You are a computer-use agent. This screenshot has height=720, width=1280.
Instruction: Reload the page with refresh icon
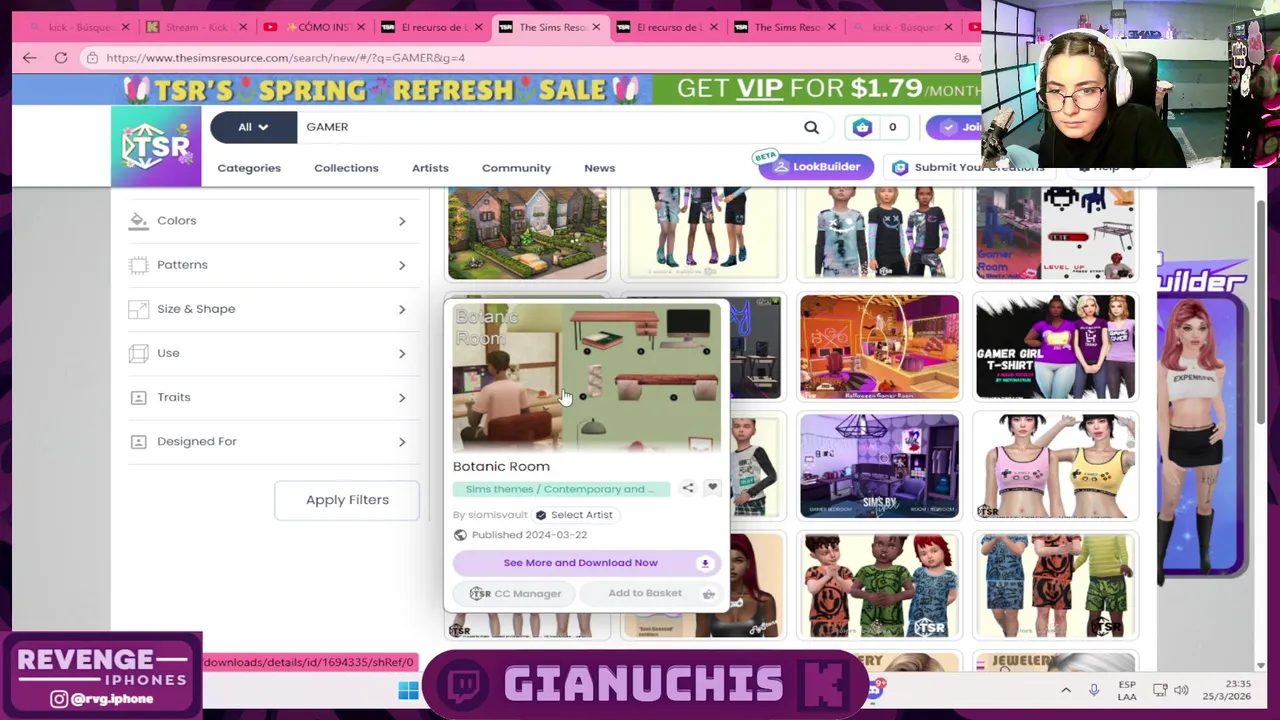(61, 58)
